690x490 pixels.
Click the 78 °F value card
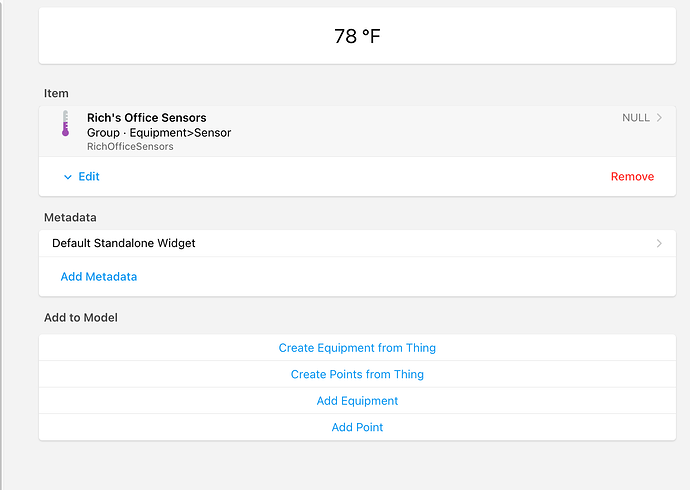point(357,36)
